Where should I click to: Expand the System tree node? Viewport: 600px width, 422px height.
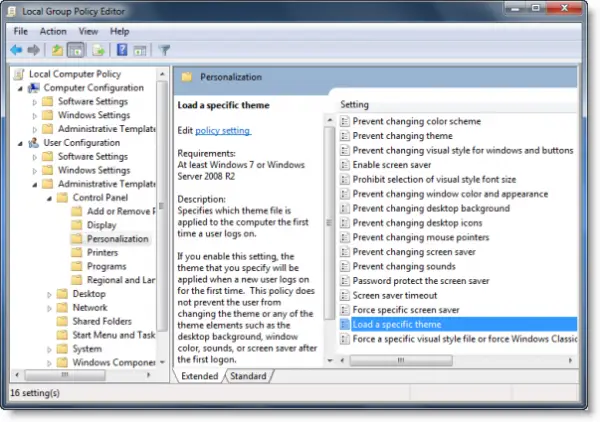point(49,350)
